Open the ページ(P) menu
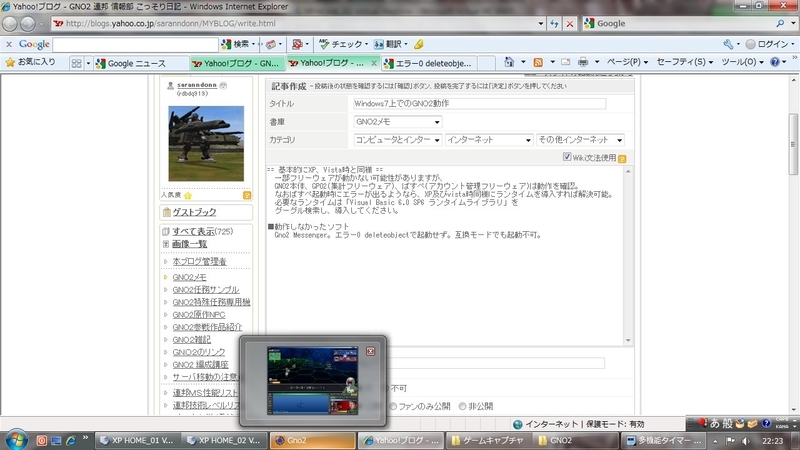This screenshot has width=800, height=450. pos(627,62)
